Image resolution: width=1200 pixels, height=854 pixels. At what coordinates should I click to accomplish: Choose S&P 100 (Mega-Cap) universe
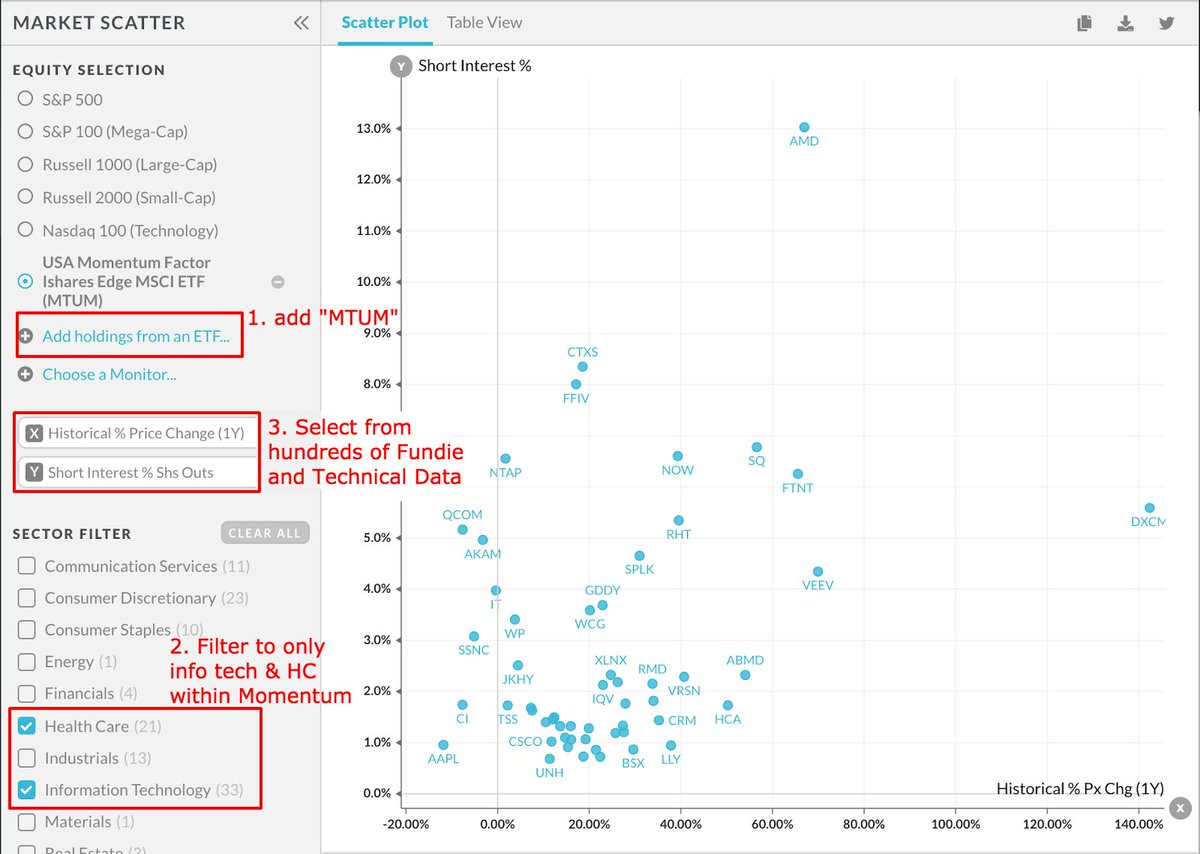tap(26, 131)
